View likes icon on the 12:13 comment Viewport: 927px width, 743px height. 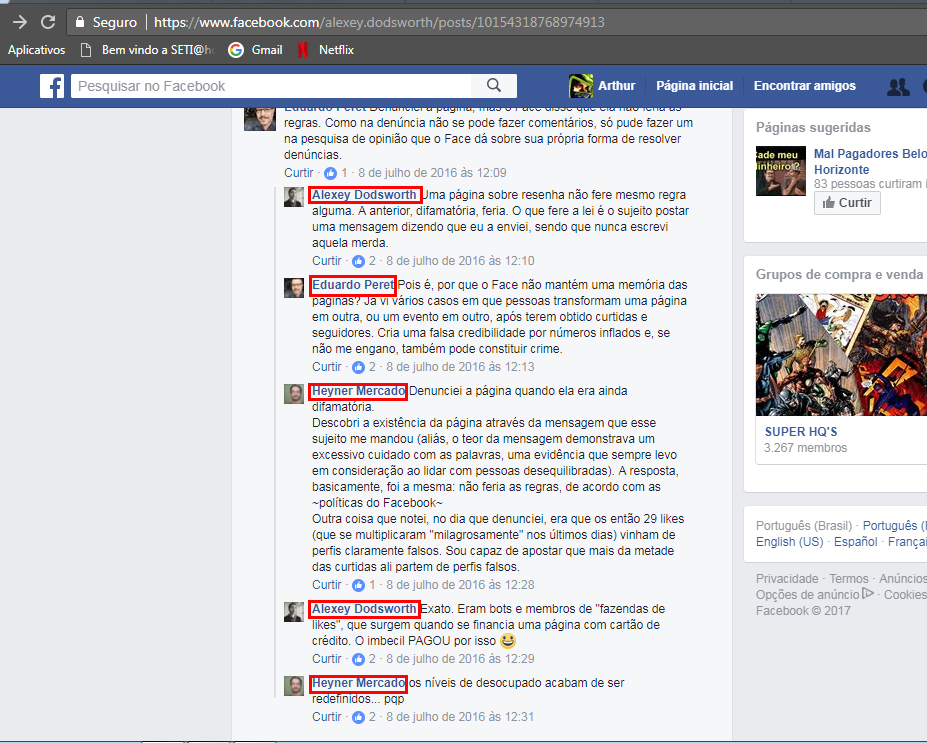click(x=358, y=367)
